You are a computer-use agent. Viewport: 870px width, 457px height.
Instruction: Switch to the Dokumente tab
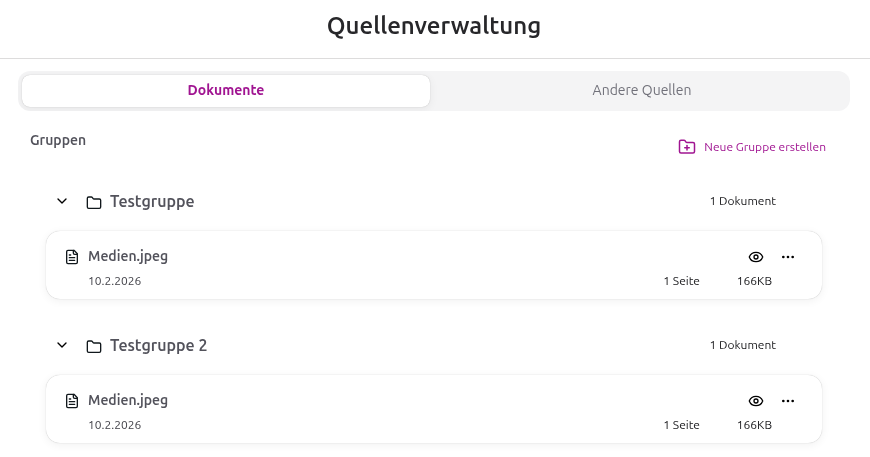point(226,90)
